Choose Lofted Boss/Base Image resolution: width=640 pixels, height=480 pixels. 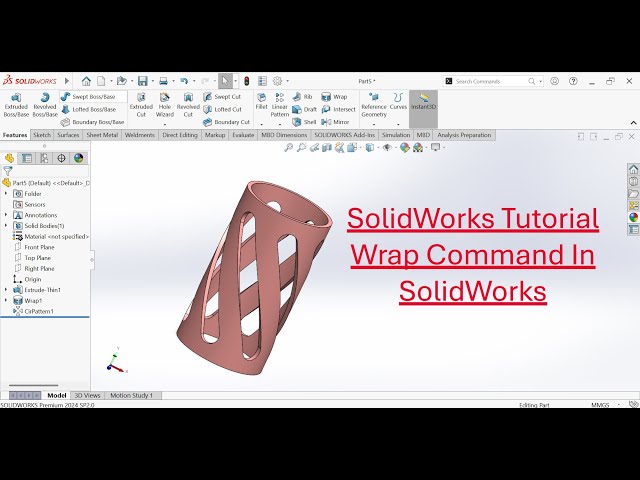coord(88,109)
